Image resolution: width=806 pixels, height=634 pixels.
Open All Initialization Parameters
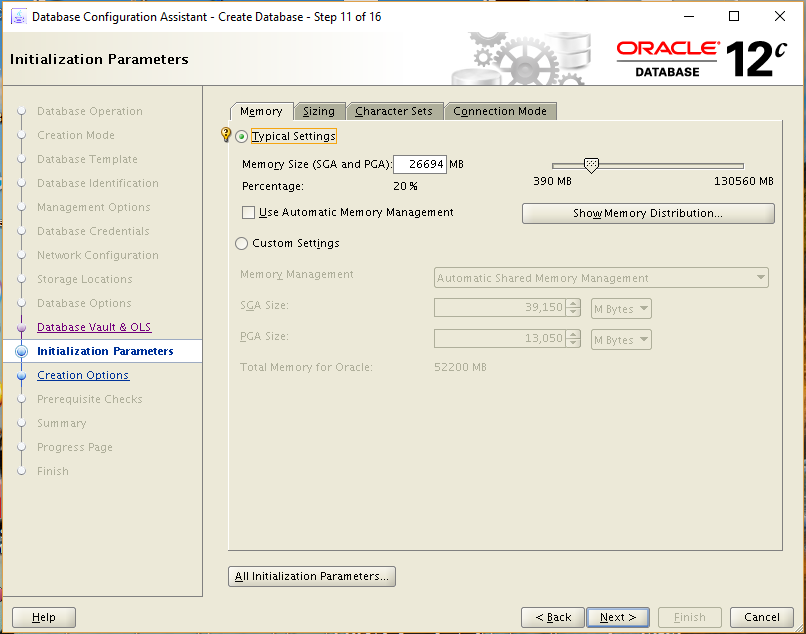(311, 576)
